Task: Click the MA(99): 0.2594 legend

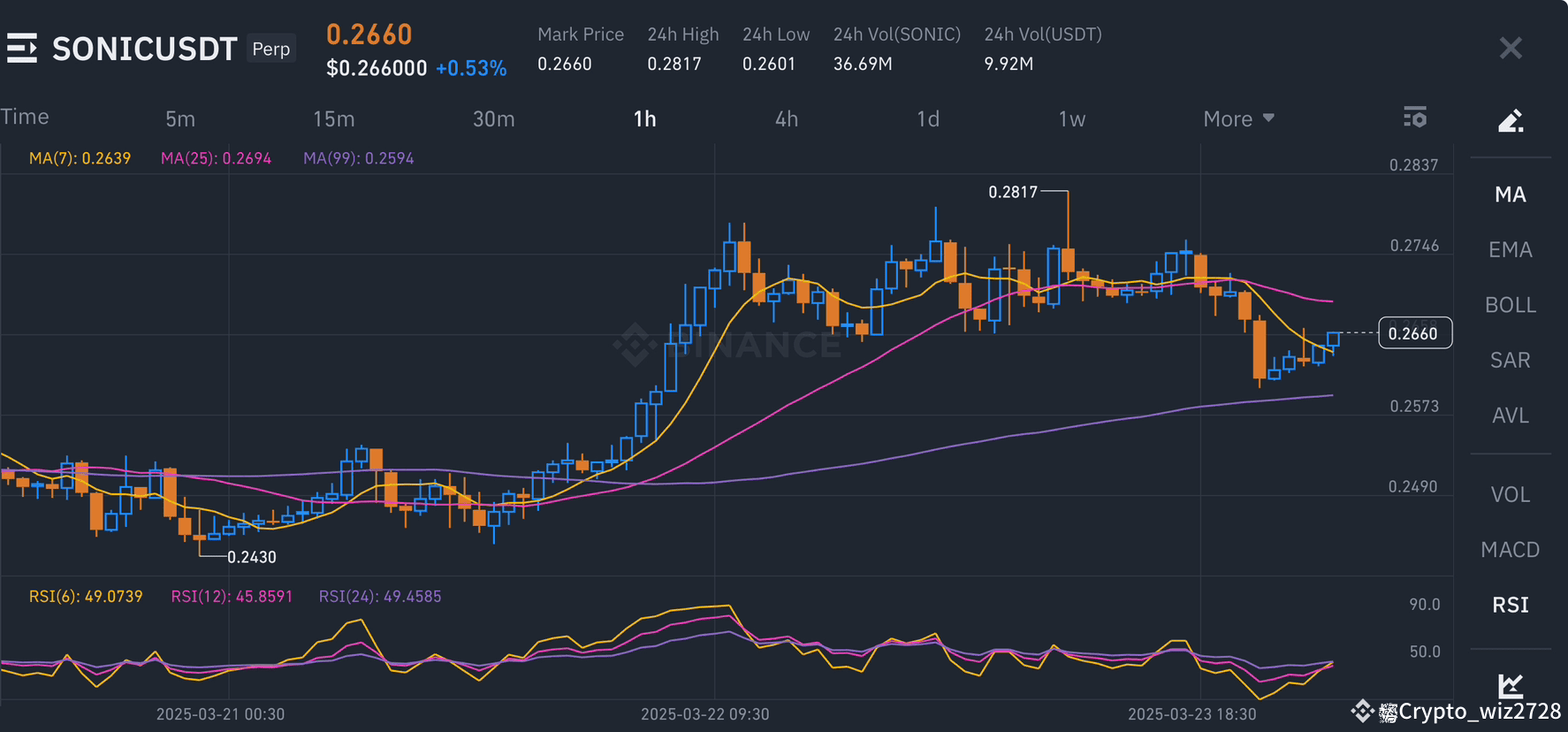Action: coord(359,158)
